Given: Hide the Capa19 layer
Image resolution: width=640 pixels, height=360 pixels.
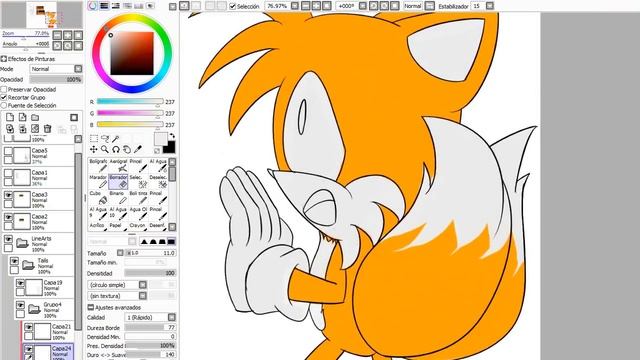Looking at the screenshot, I should pos(20,283).
